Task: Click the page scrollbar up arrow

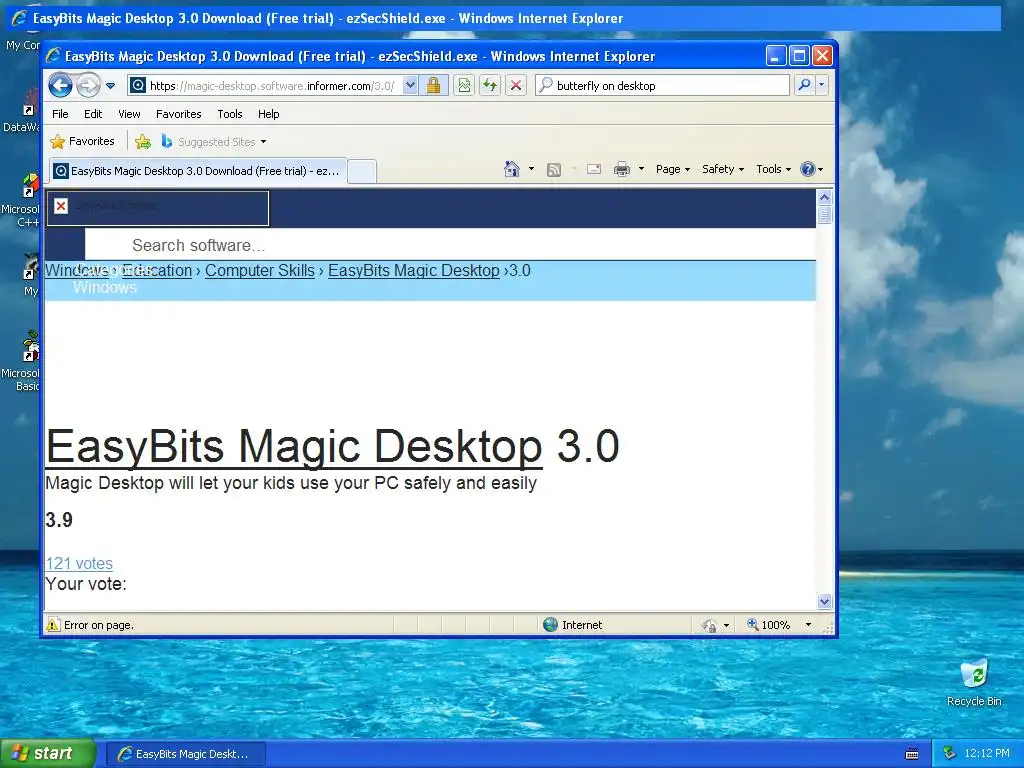Action: click(x=824, y=197)
